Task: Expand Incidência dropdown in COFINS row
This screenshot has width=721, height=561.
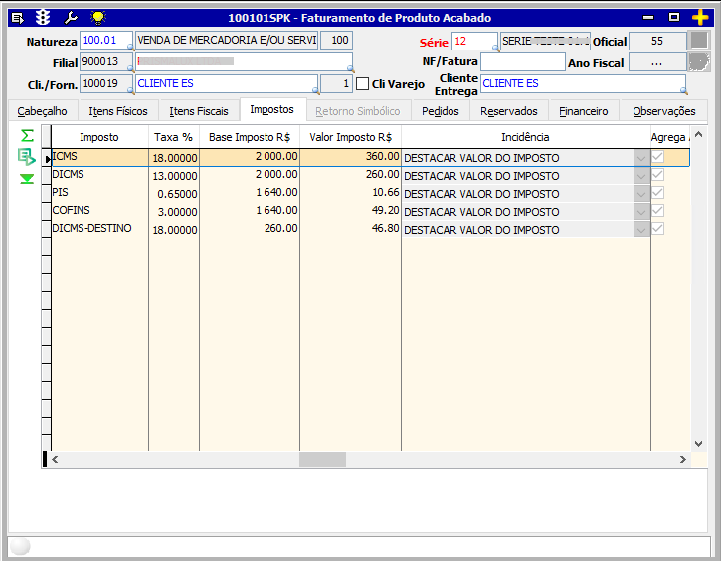Action: point(641,212)
